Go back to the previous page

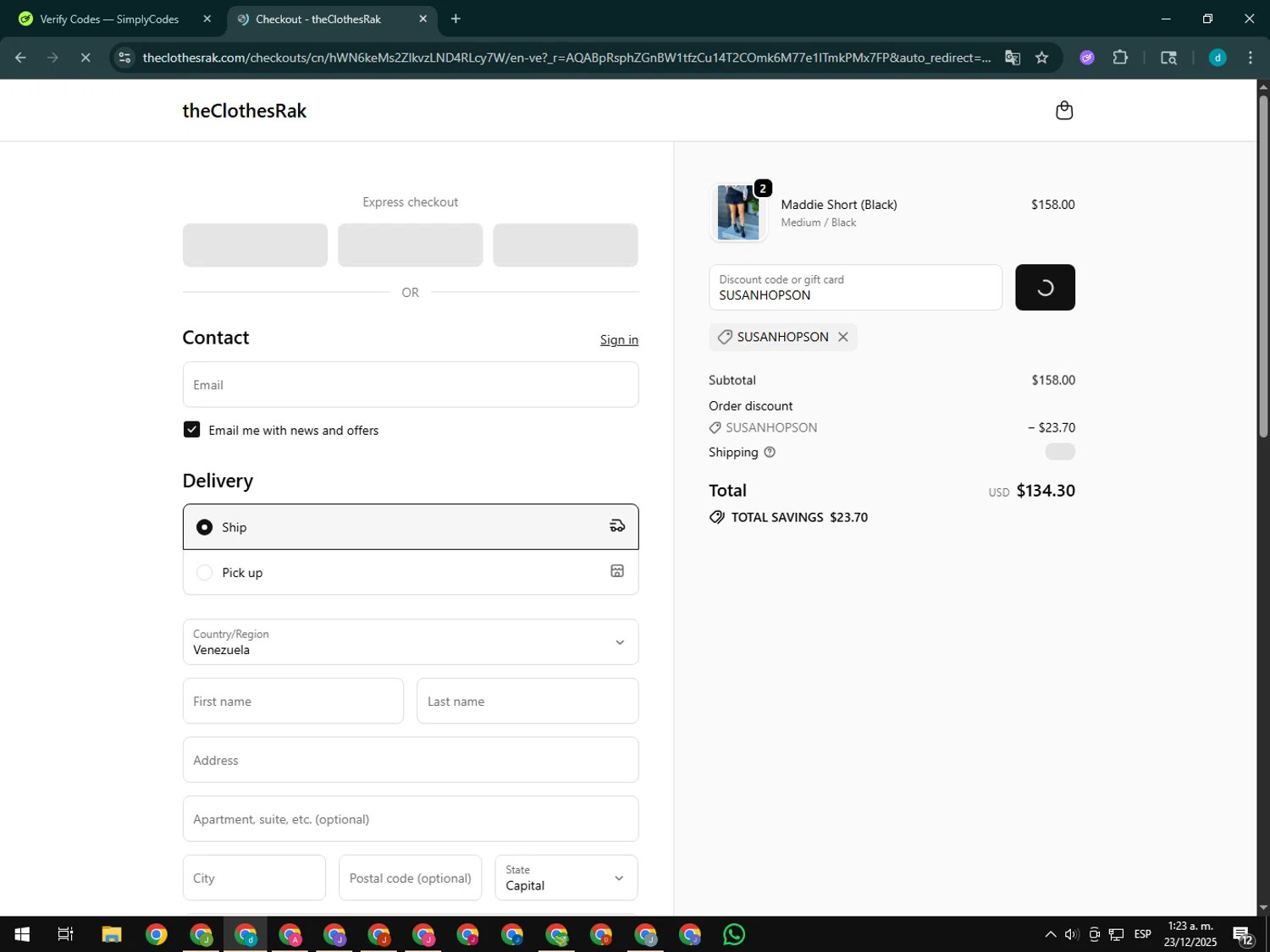[20, 58]
